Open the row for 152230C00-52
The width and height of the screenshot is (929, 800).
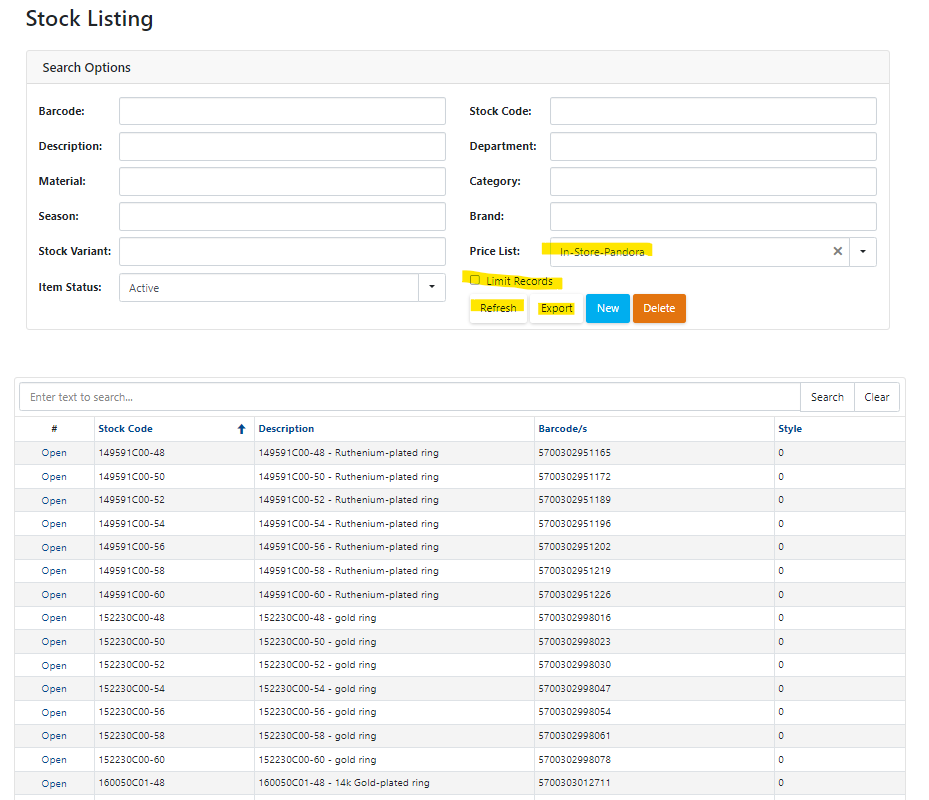click(x=54, y=665)
